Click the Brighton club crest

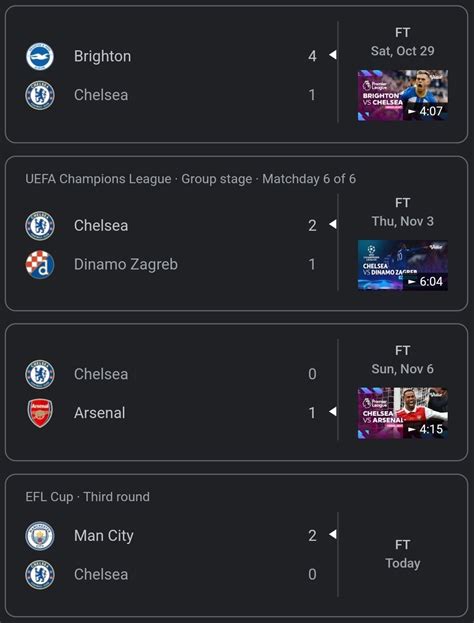pyautogui.click(x=40, y=56)
